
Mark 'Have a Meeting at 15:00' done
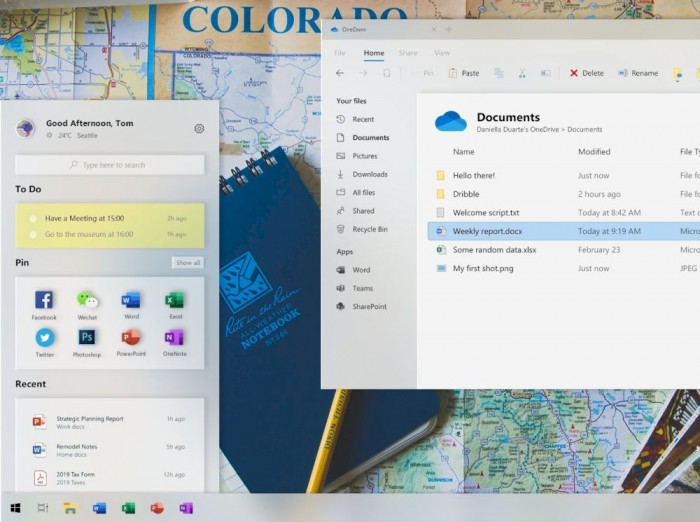(33, 218)
